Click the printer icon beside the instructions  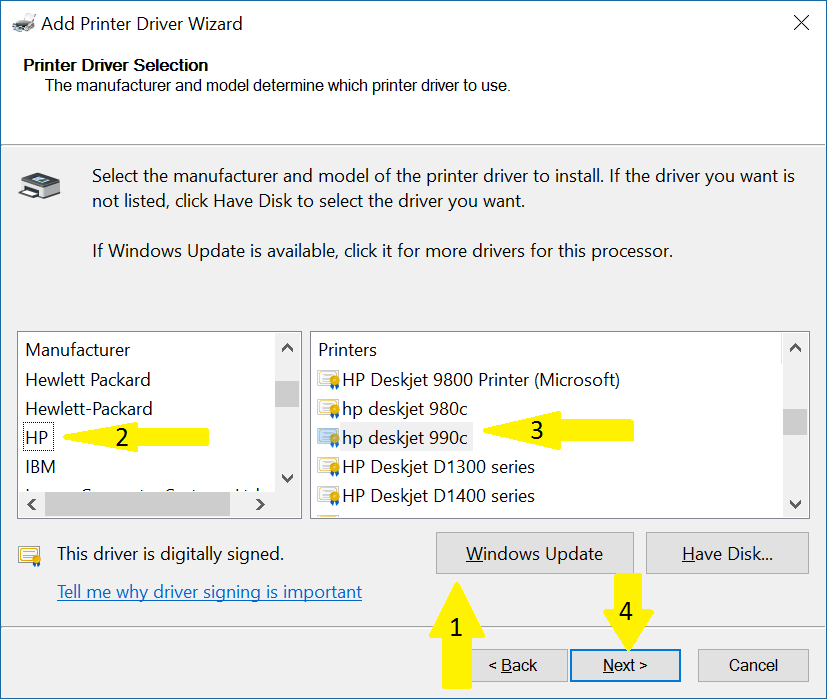point(40,186)
